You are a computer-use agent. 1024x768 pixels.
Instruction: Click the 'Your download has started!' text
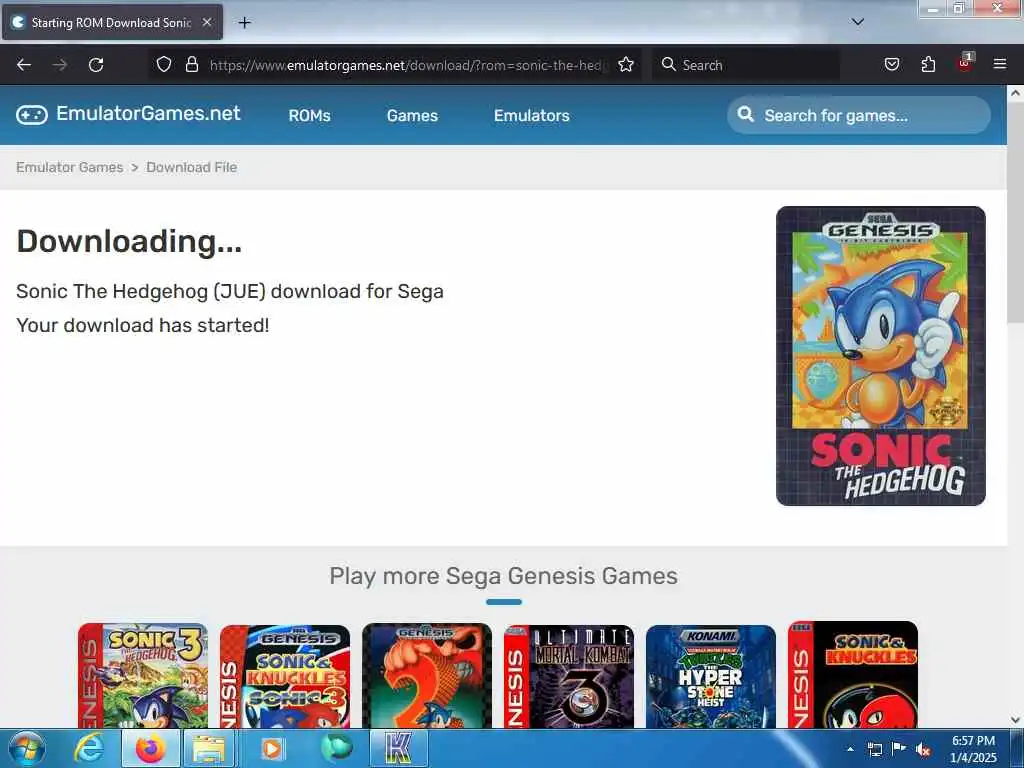(142, 325)
